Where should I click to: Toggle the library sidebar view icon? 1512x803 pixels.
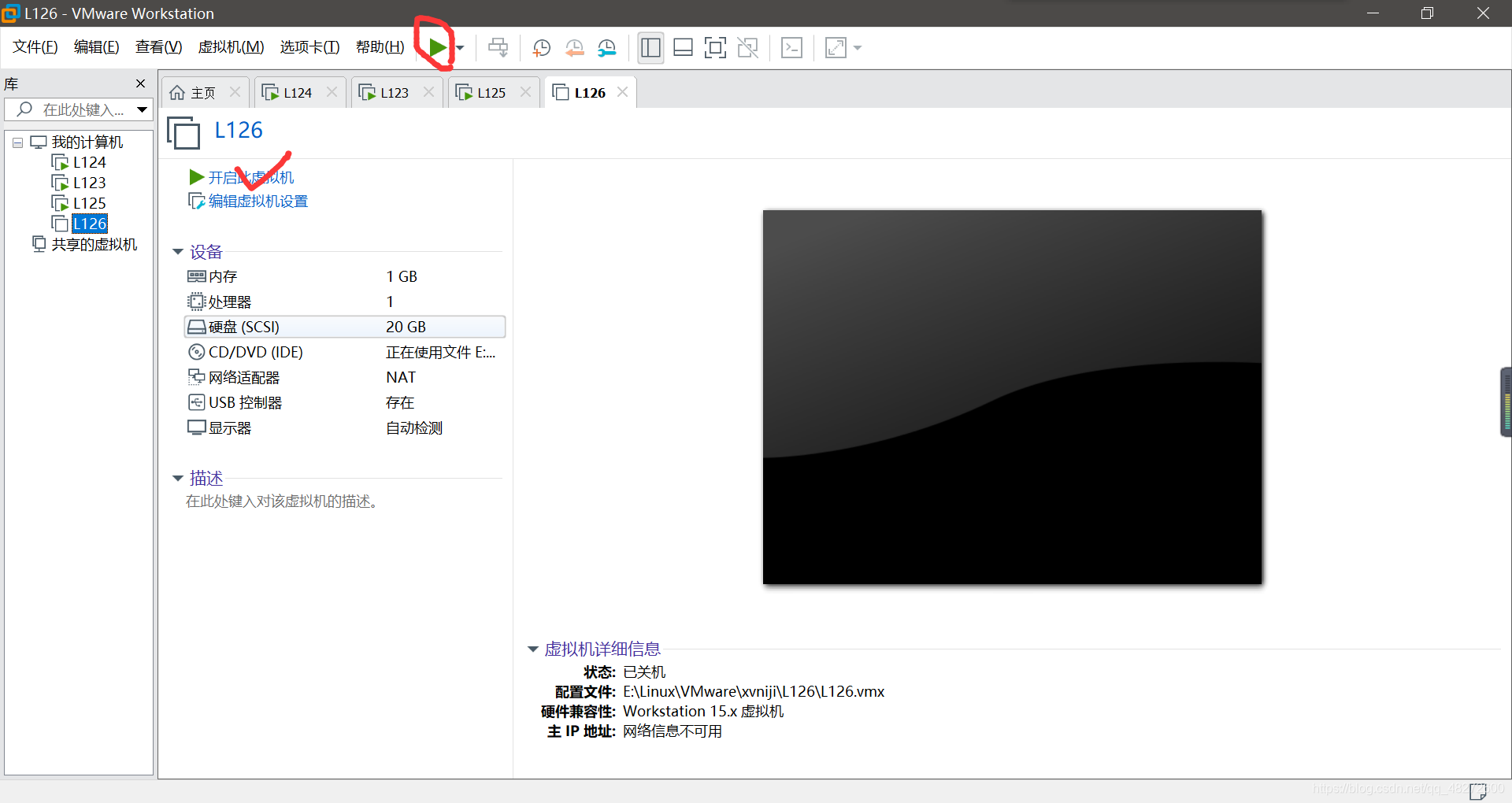[650, 48]
